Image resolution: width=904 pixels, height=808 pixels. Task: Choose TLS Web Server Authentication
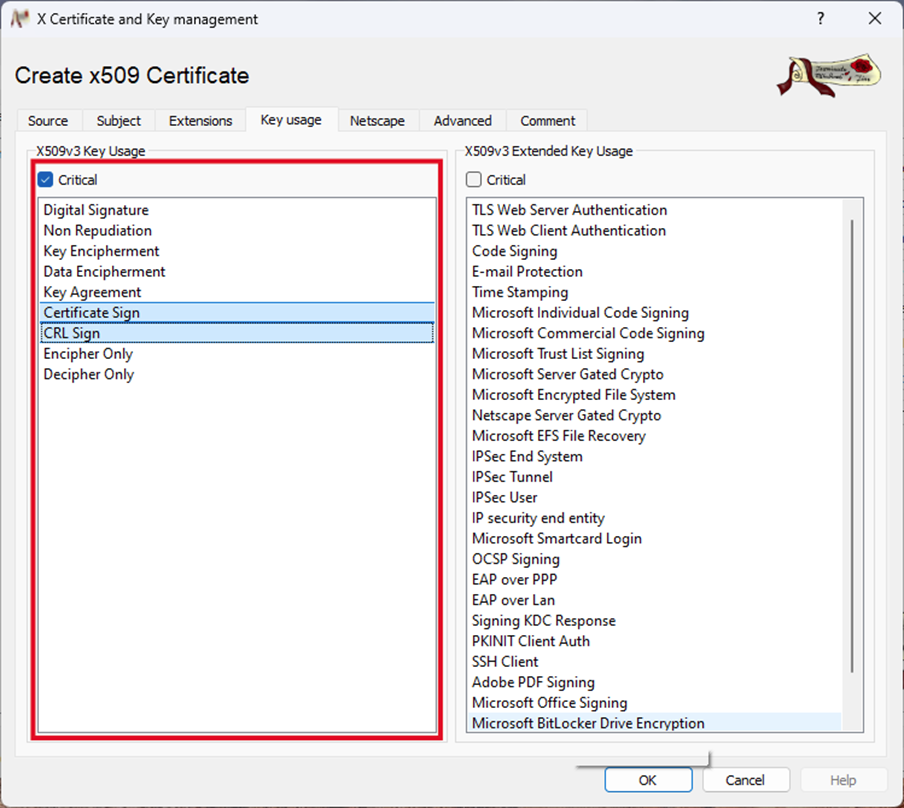pyautogui.click(x=569, y=210)
